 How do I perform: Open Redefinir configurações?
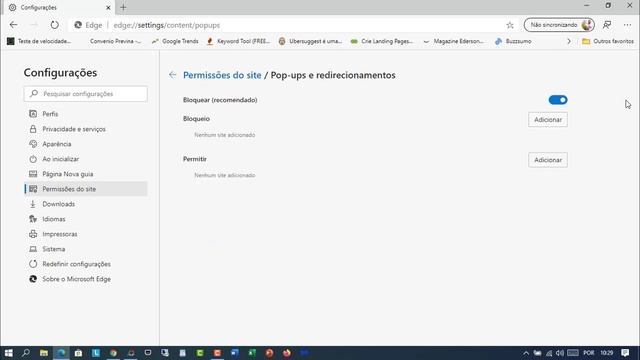[86, 264]
